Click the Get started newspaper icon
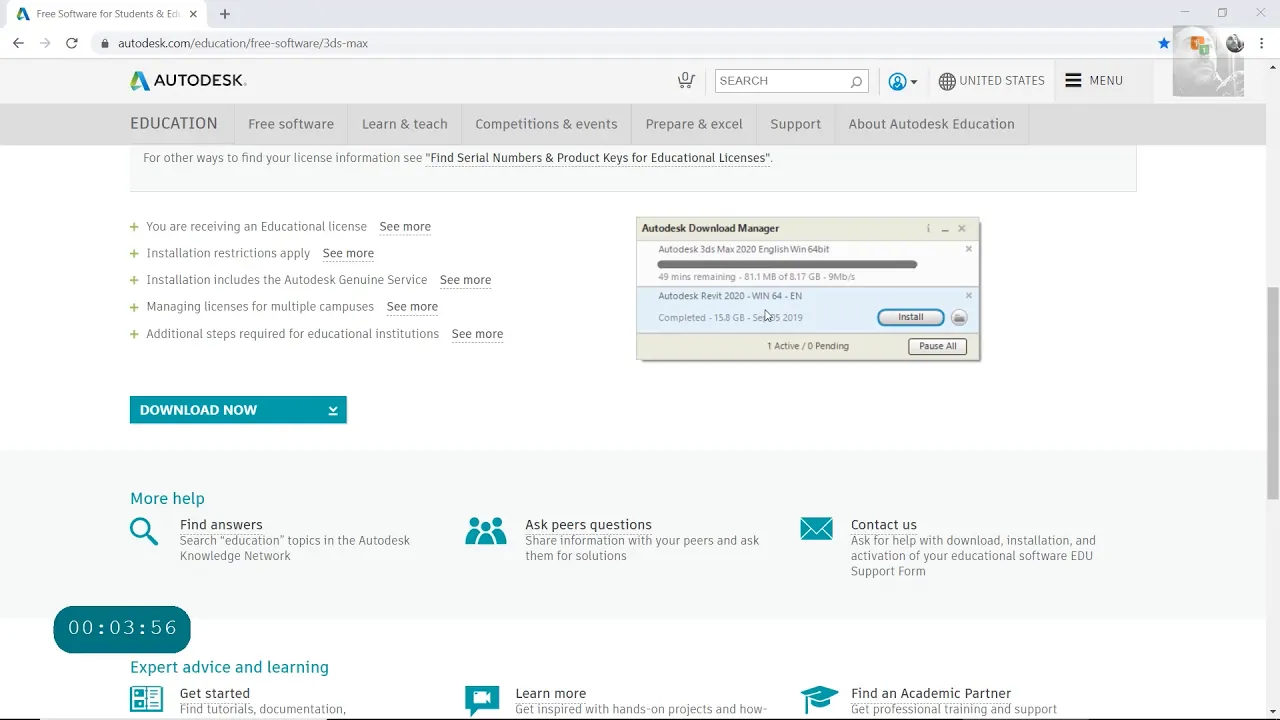This screenshot has width=1280, height=720. click(146, 699)
